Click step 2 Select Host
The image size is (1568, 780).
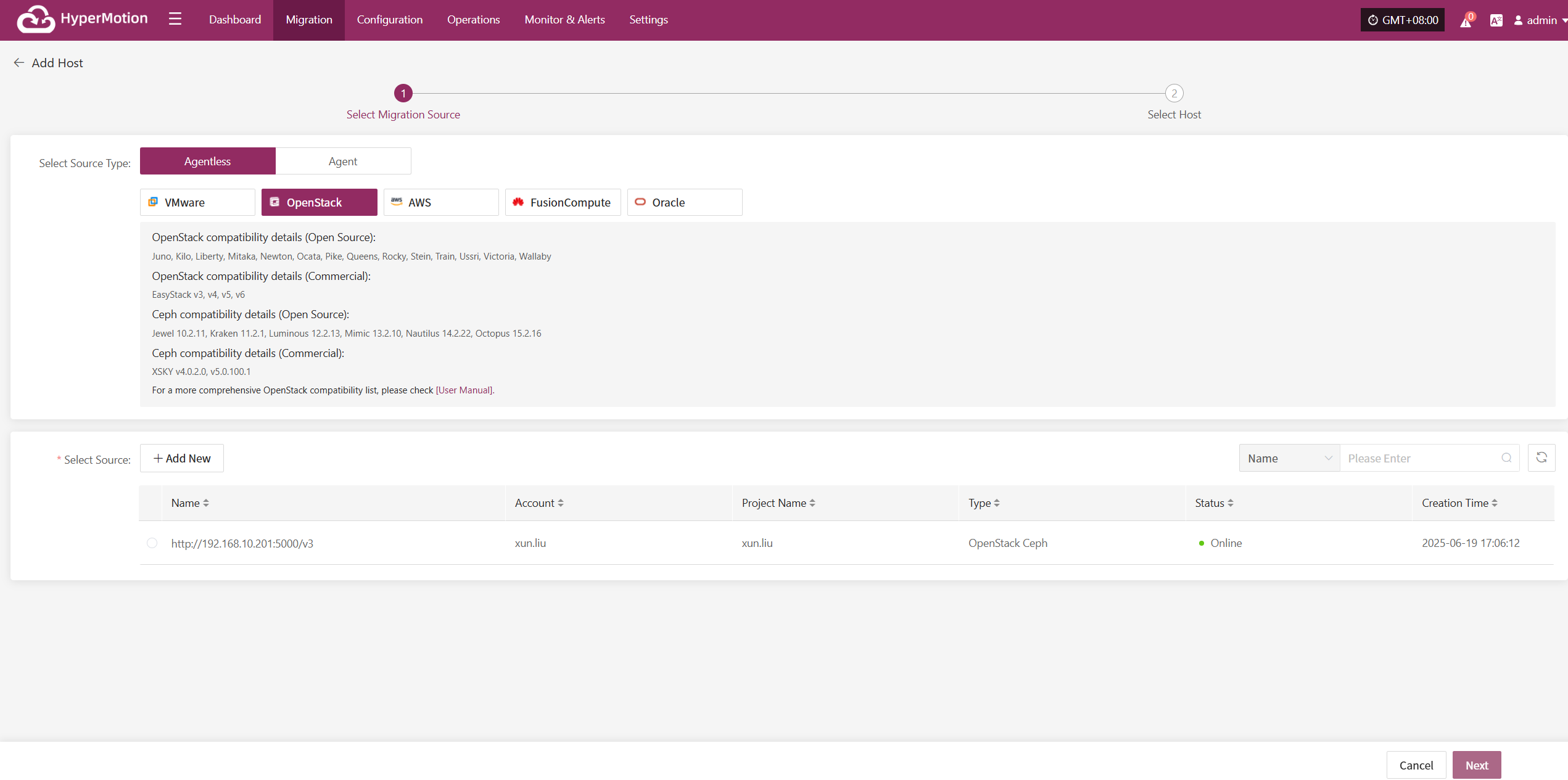[1174, 102]
